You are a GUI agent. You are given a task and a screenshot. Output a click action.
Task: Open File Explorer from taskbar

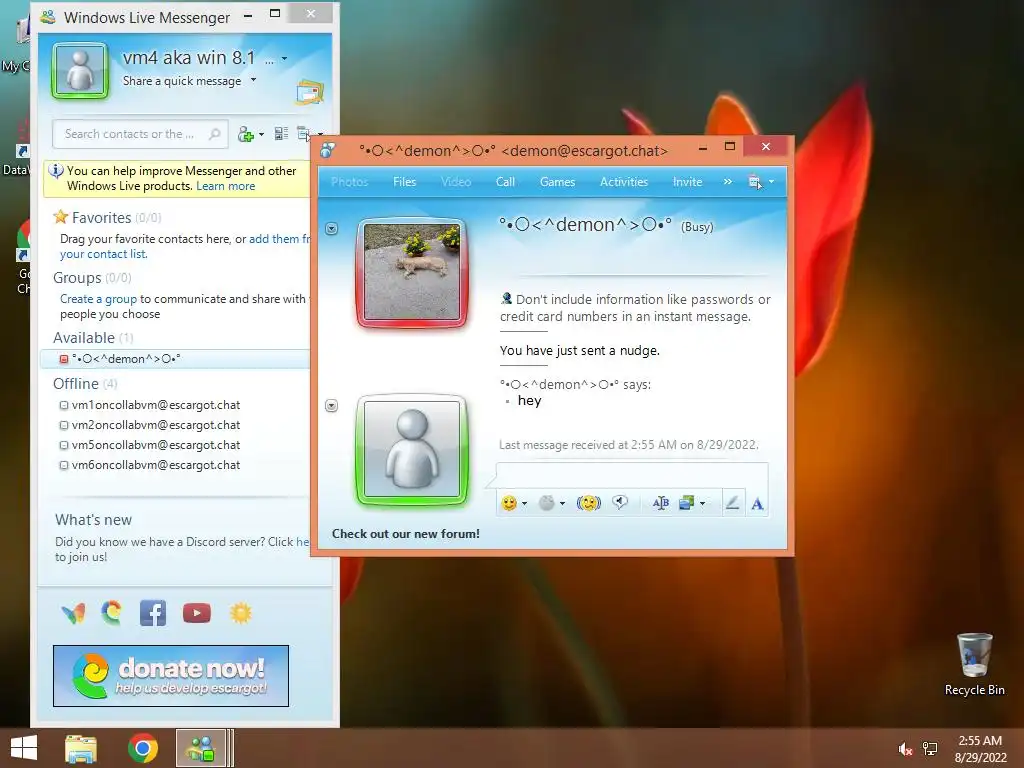(x=81, y=748)
